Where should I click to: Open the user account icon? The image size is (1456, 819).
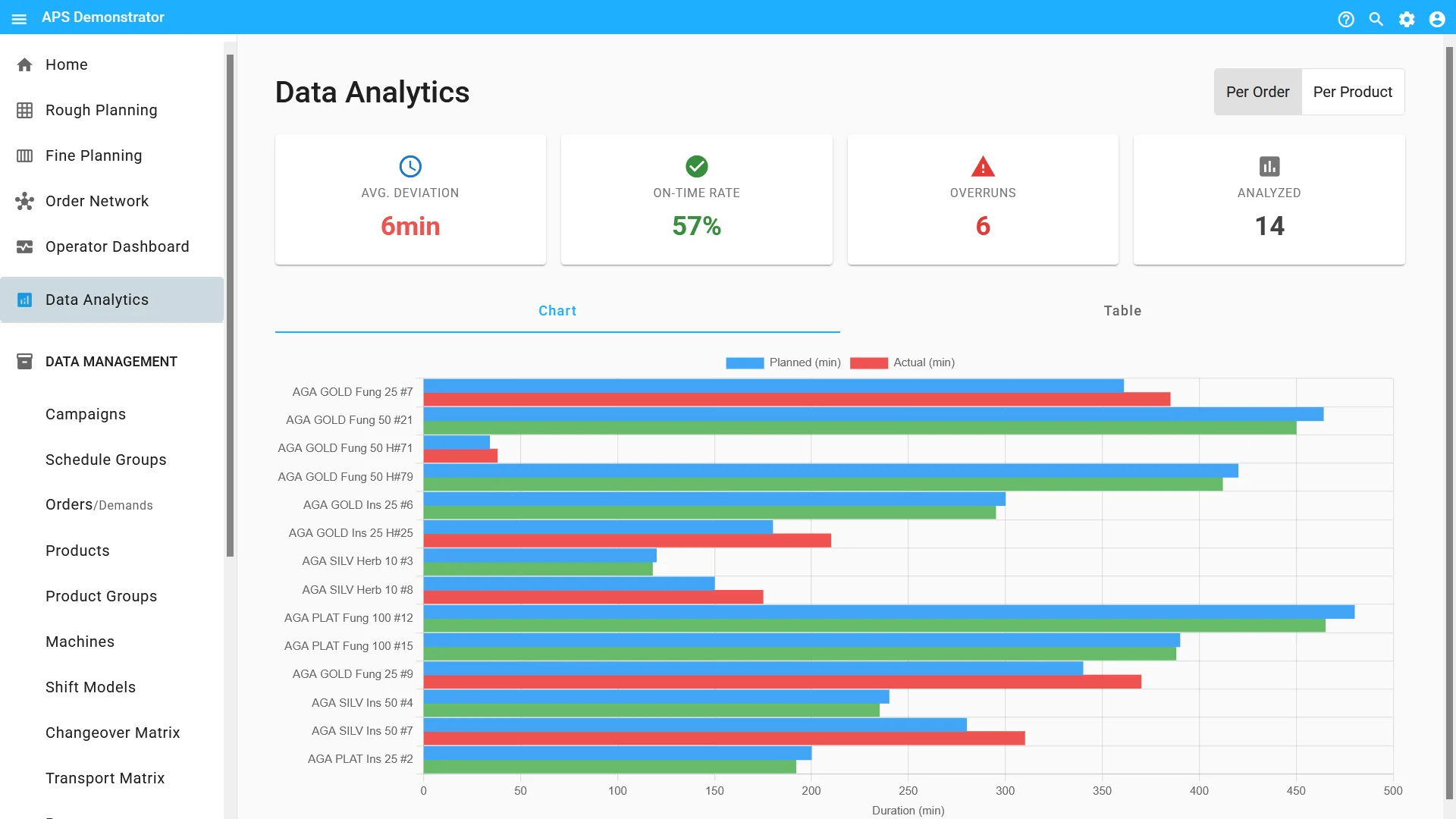pyautogui.click(x=1437, y=19)
